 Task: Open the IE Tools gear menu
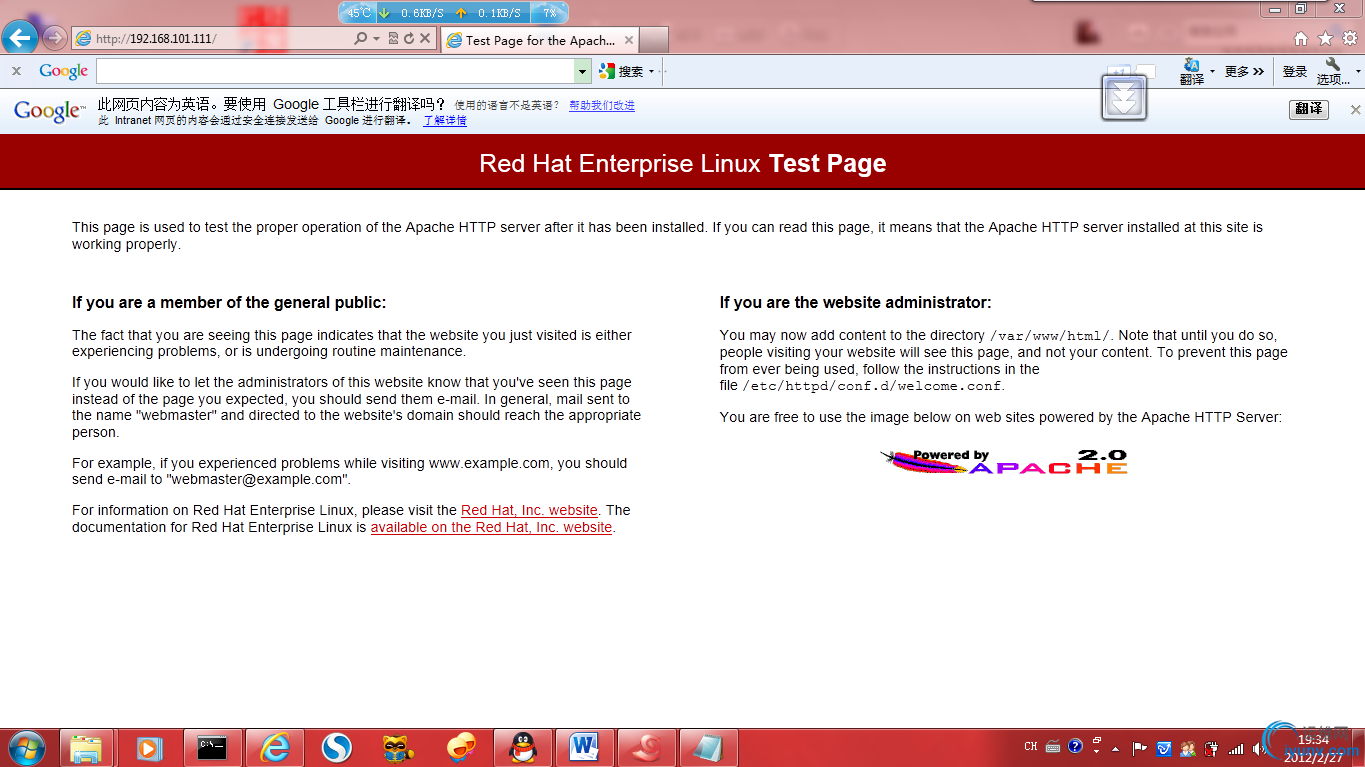1349,38
